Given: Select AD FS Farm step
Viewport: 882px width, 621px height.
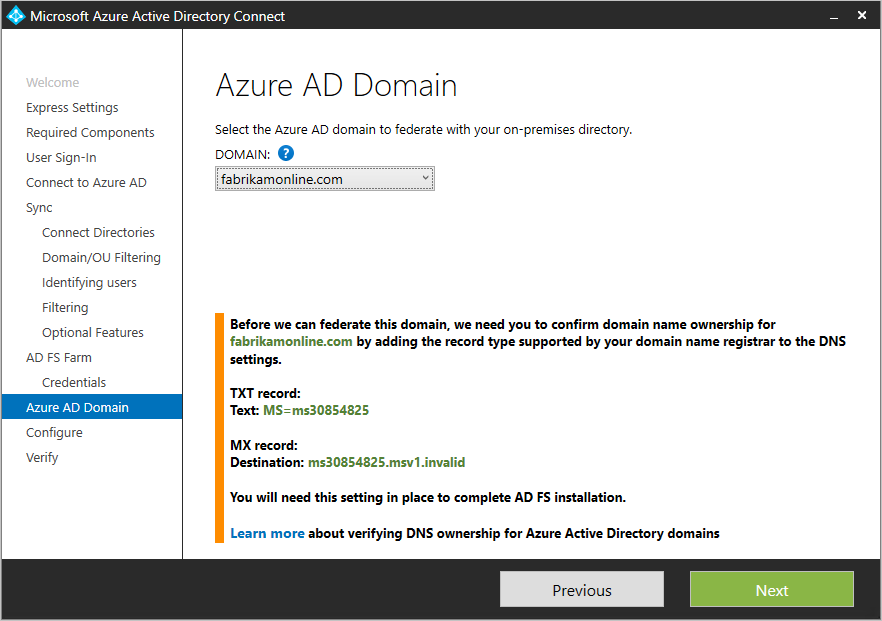Looking at the screenshot, I should pos(59,357).
